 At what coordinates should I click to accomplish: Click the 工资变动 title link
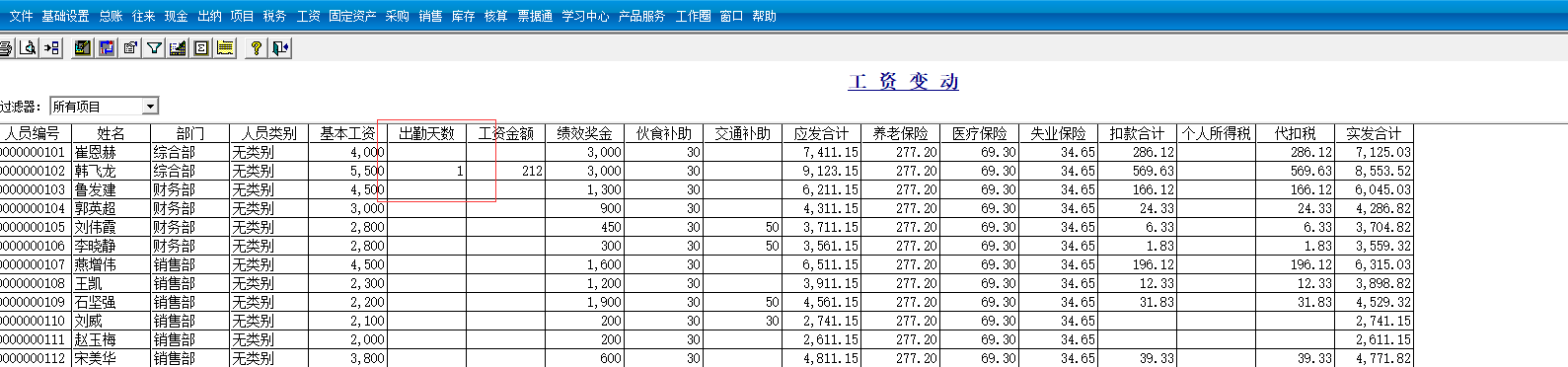[903, 81]
